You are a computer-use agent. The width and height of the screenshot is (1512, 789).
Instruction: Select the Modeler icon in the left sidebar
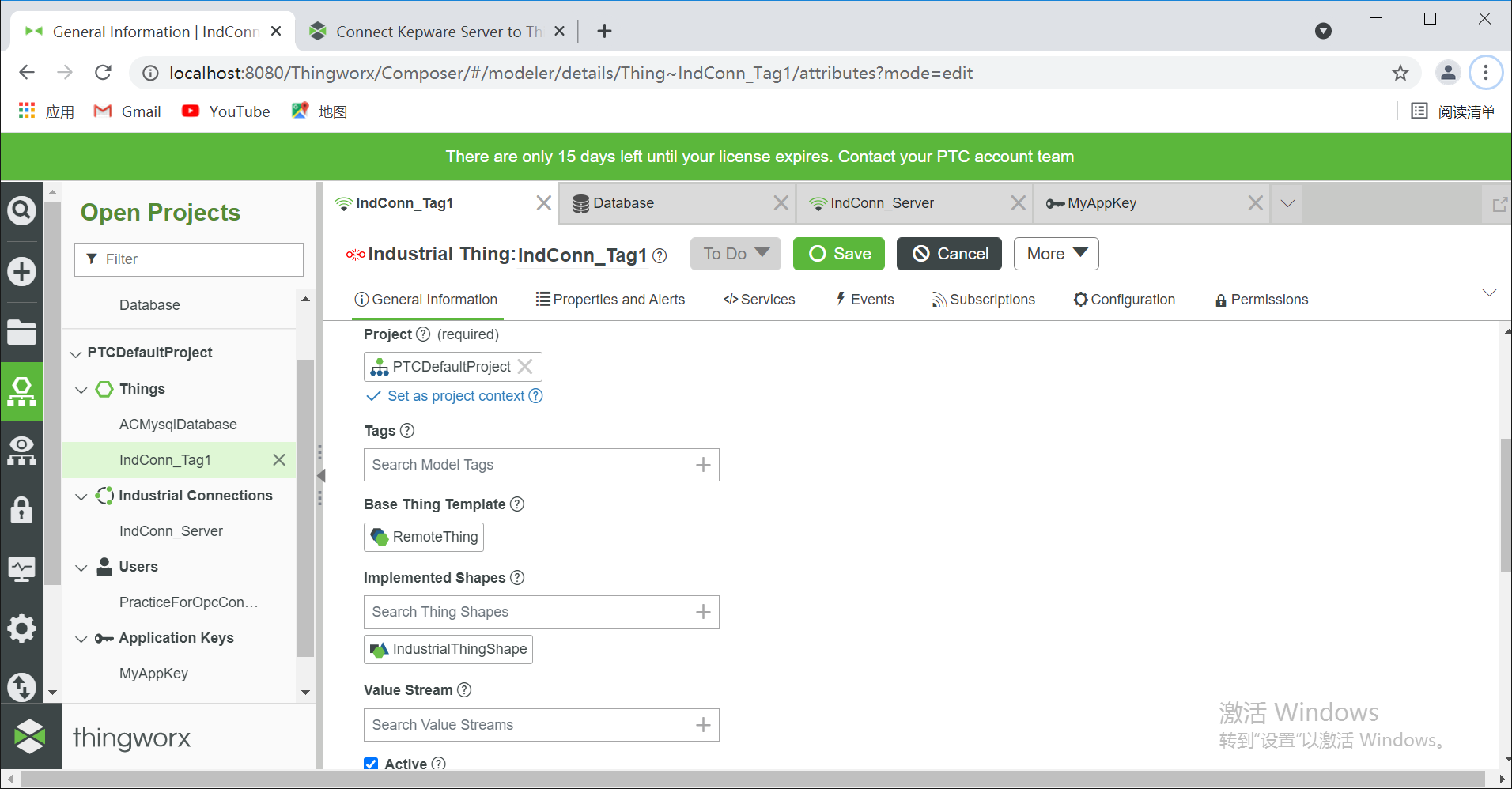click(21, 391)
